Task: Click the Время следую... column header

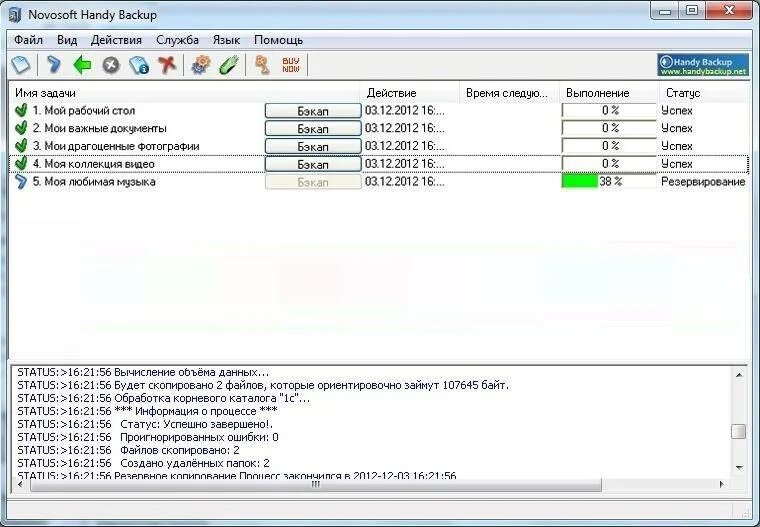Action: (509, 93)
